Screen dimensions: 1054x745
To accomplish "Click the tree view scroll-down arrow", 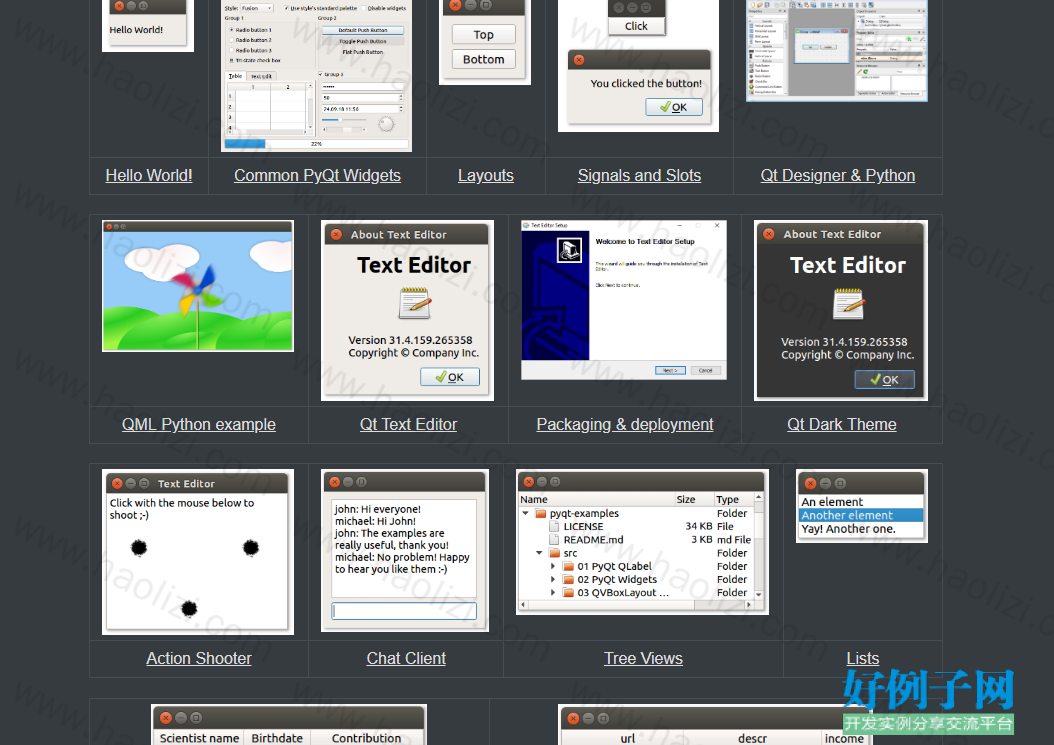I will click(759, 594).
